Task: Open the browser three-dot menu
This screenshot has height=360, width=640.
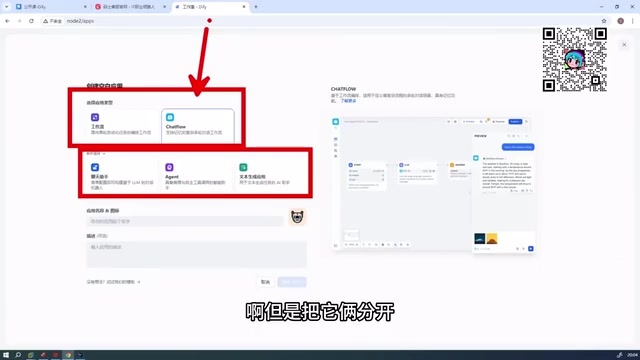Action: [x=633, y=21]
